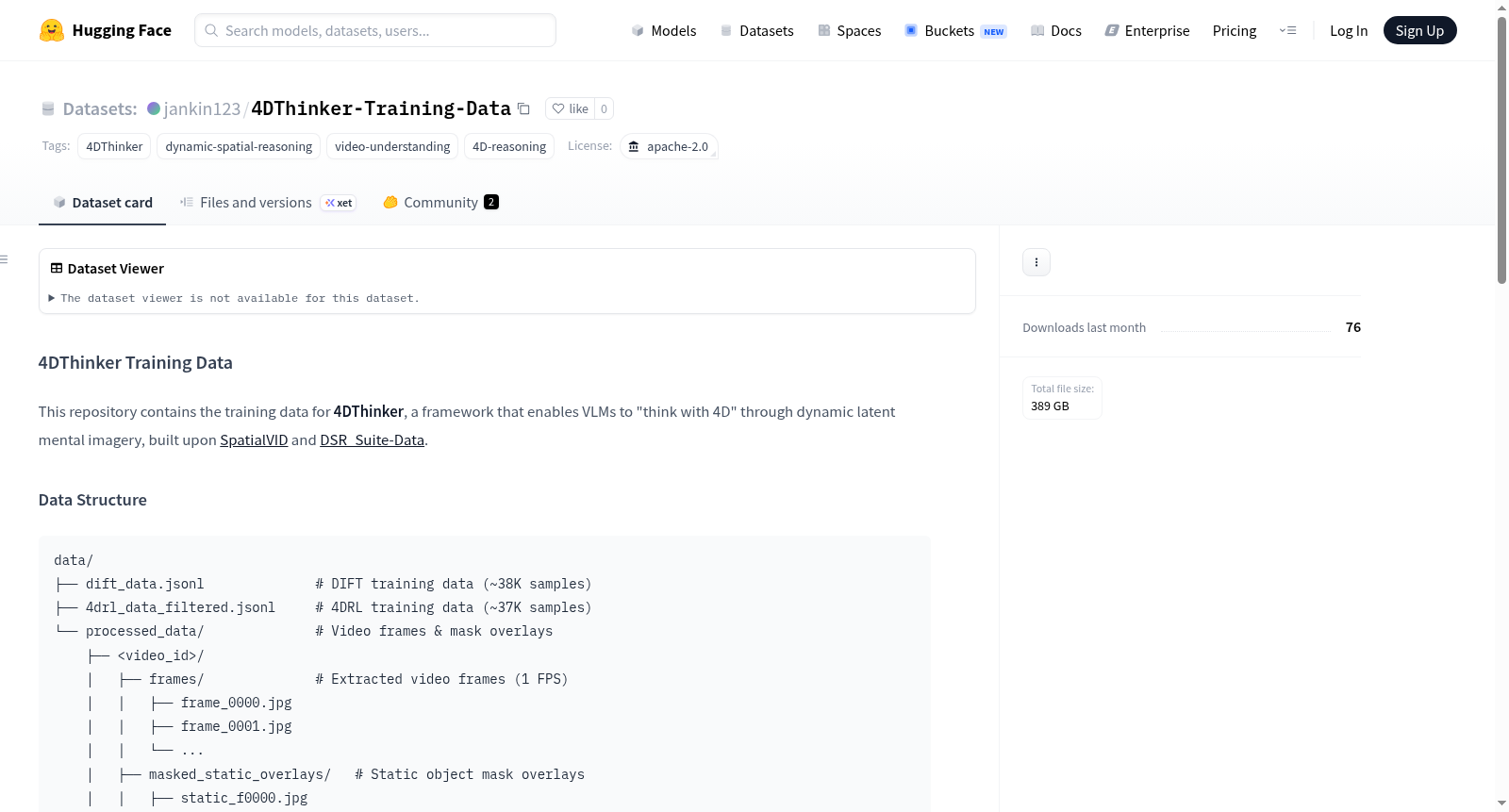Select the 4D-reasoning tag

point(509,146)
